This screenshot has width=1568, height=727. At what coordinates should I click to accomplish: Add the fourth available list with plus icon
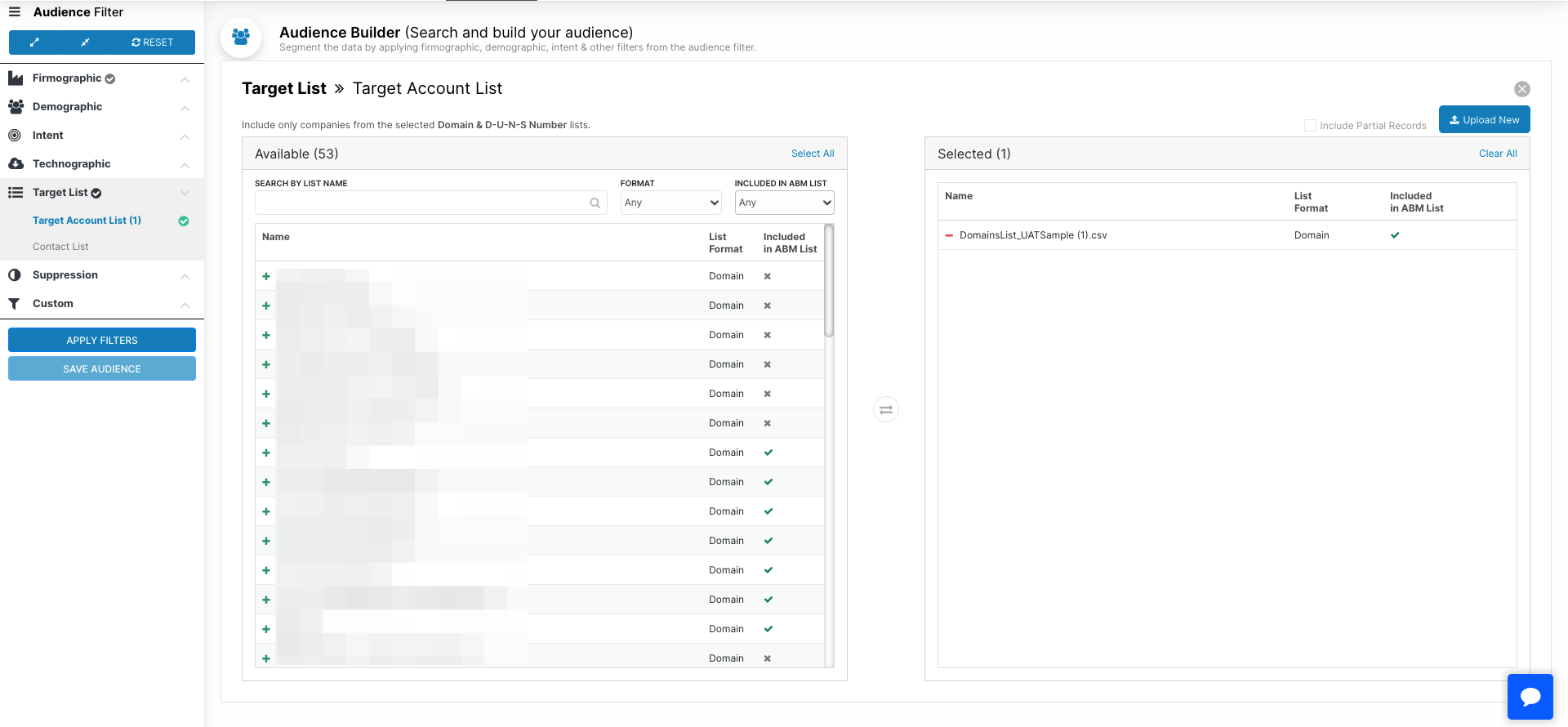point(266,364)
